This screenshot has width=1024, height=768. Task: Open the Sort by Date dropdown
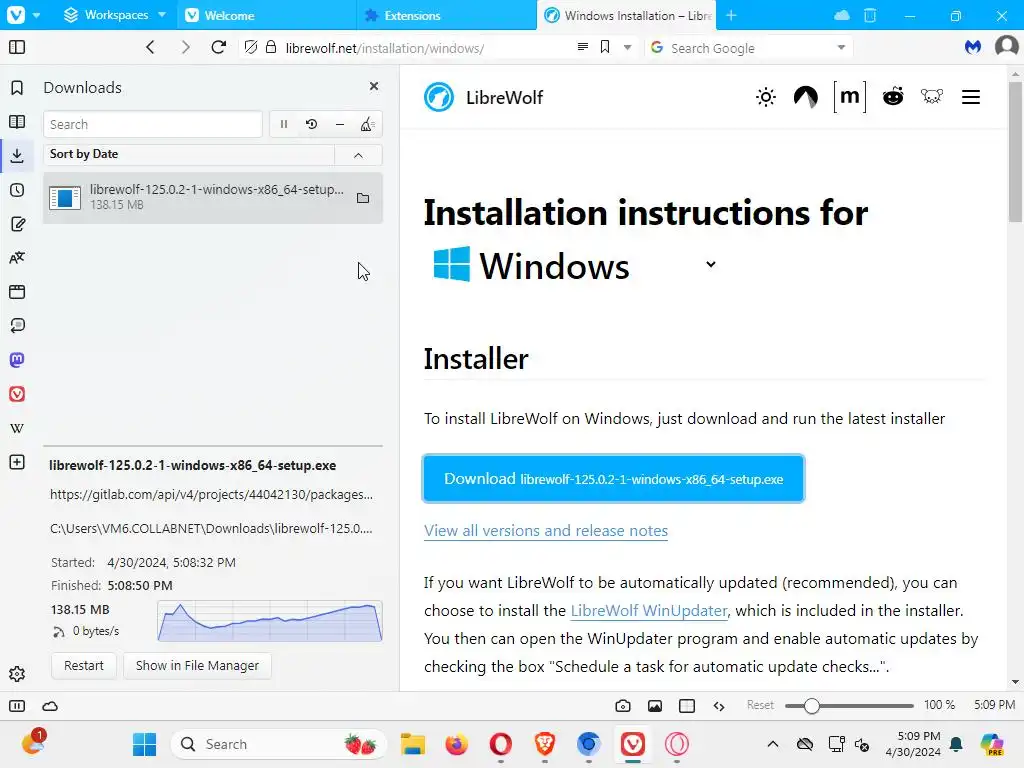pyautogui.click(x=189, y=154)
